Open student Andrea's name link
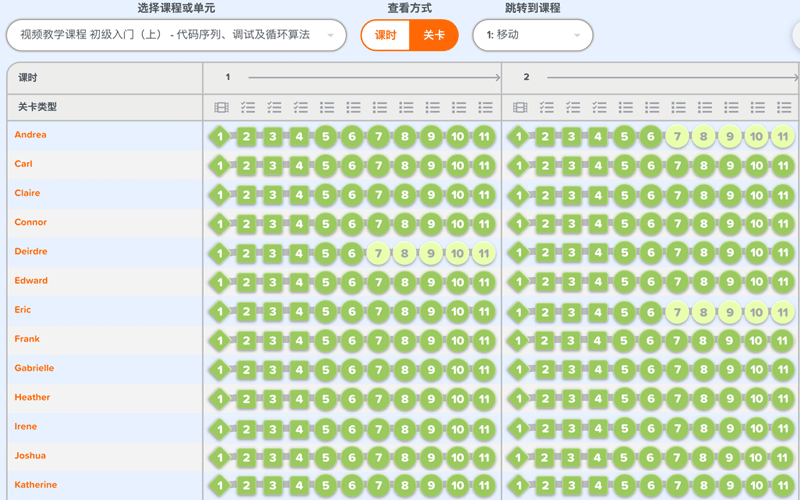Image resolution: width=800 pixels, height=500 pixels. [31, 135]
